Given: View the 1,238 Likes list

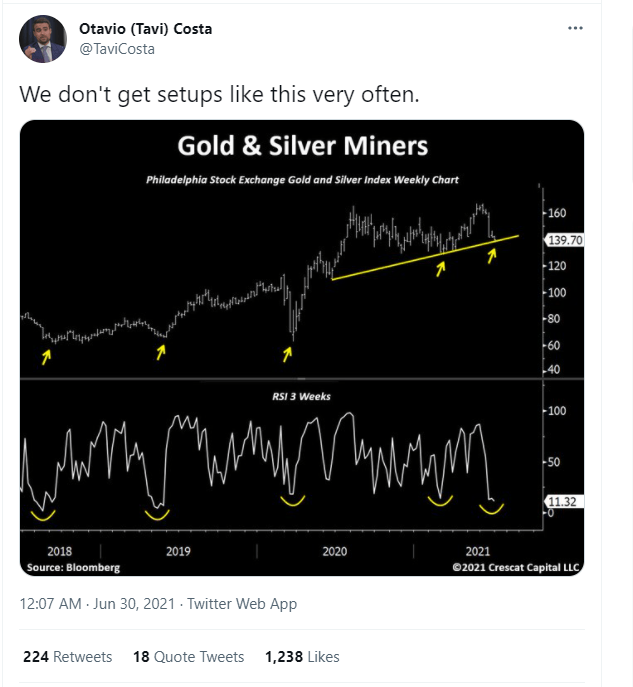Looking at the screenshot, I should pyautogui.click(x=302, y=657).
